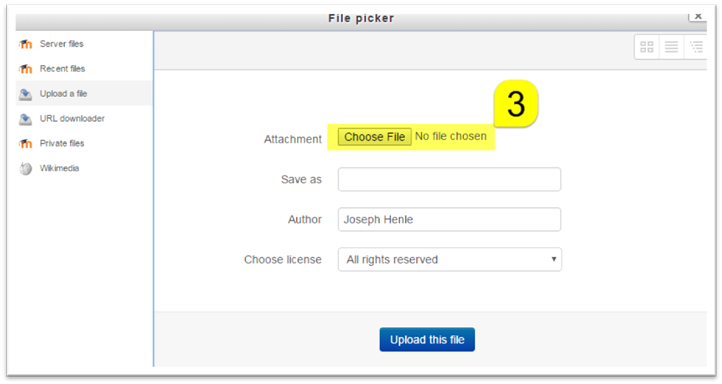Click the license dropdown arrow

pyautogui.click(x=553, y=259)
